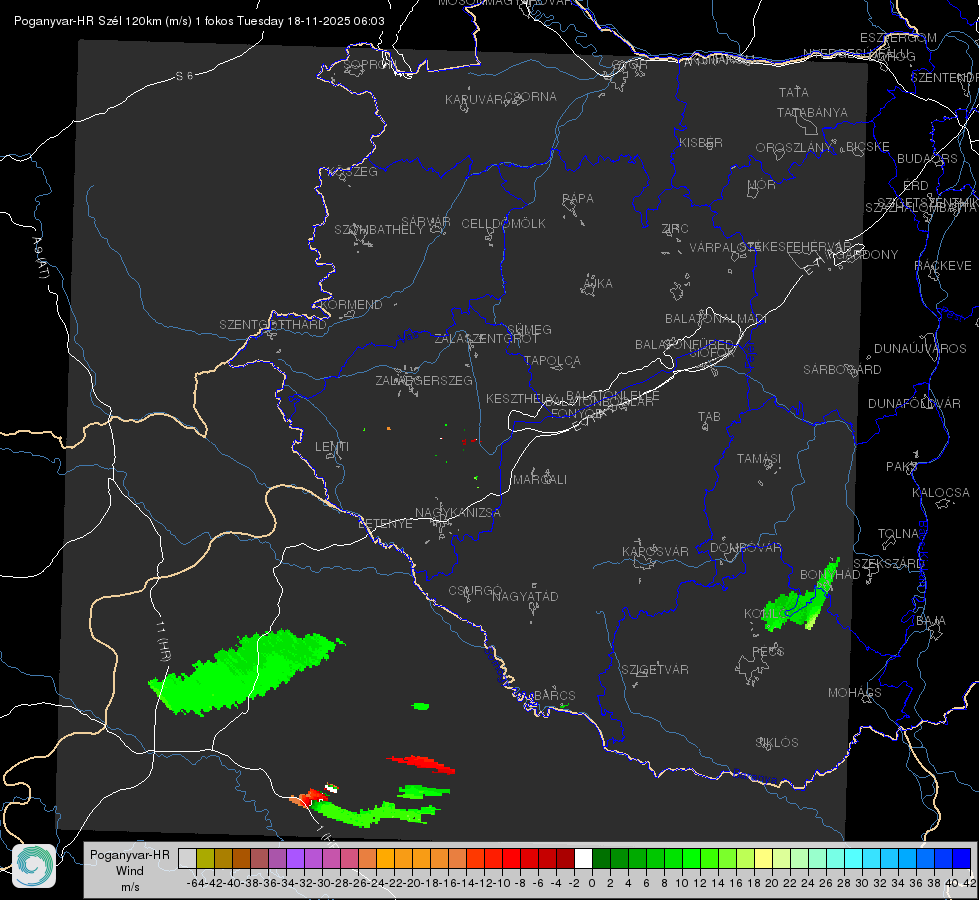
Task: Select the dark green swatch between 0 and 2
Action: [601, 858]
